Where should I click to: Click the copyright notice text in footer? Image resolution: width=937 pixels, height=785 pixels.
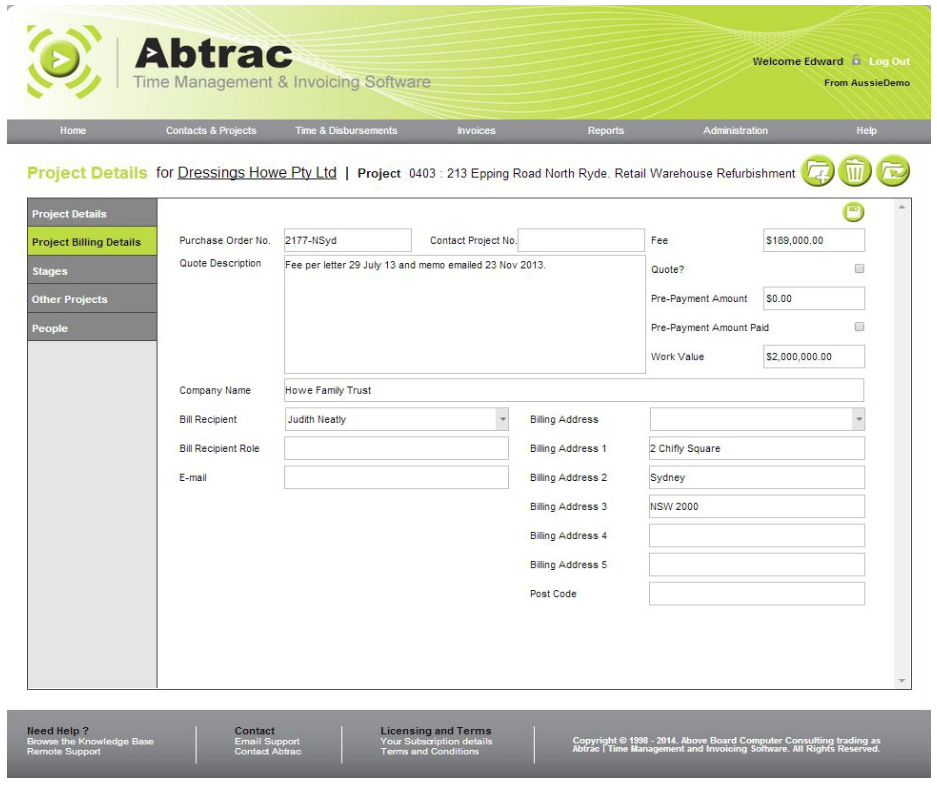[726, 744]
